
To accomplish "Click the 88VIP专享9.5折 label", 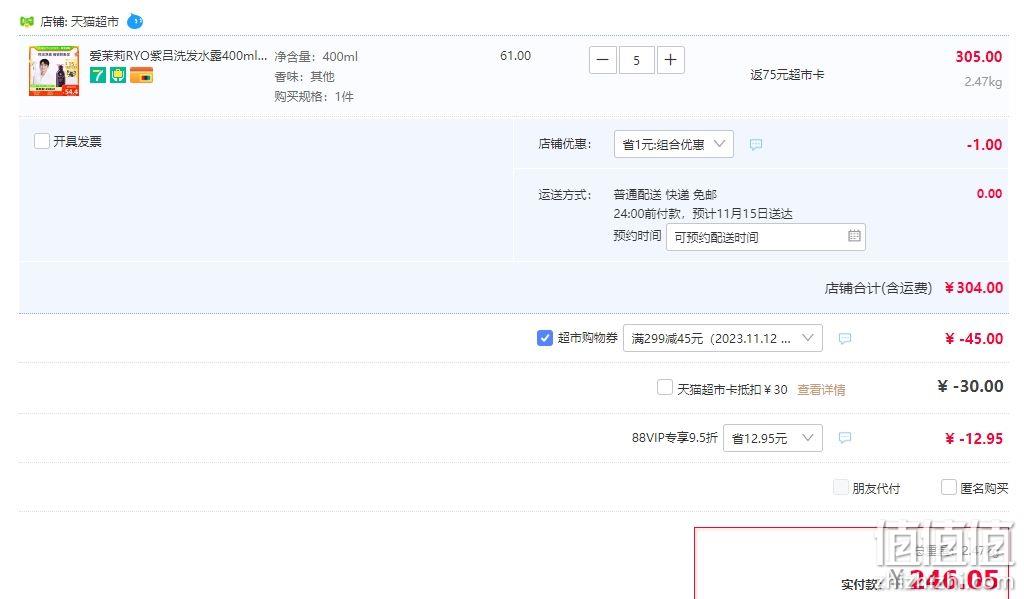I will [x=675, y=438].
